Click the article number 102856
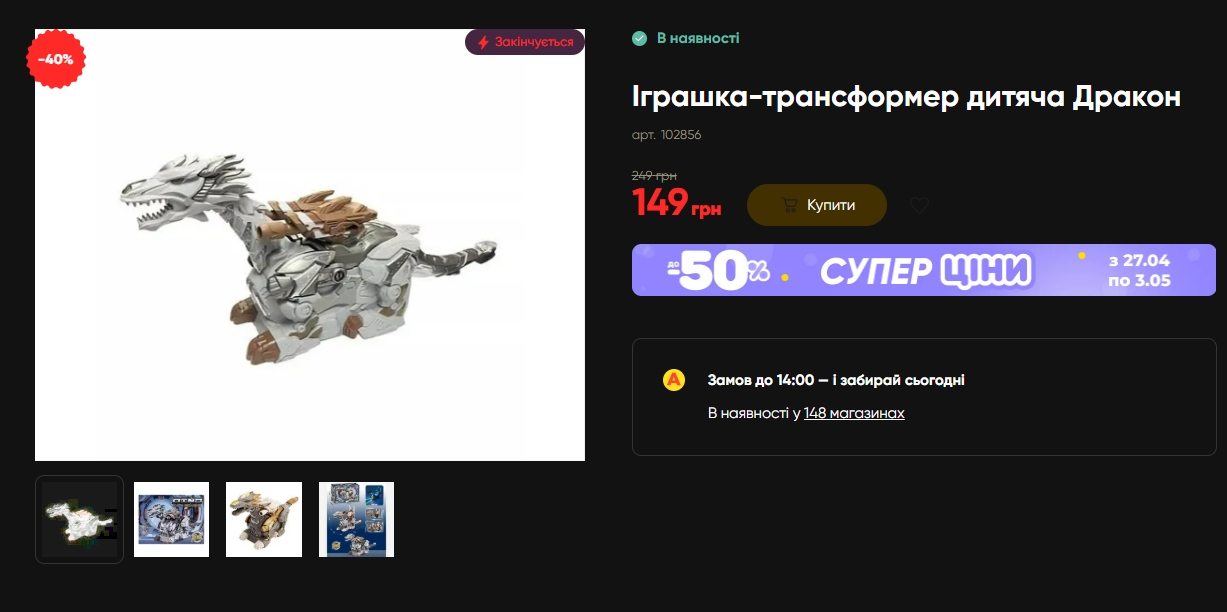The width and height of the screenshot is (1227, 612). tap(667, 135)
